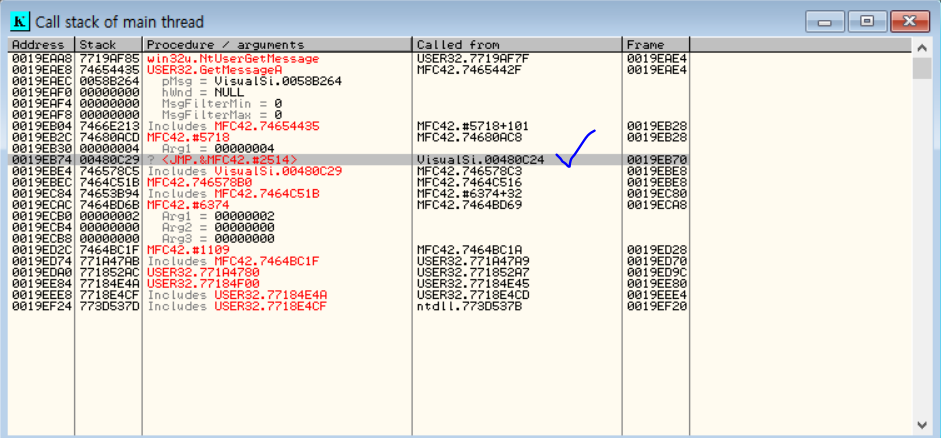
Task: Click called-from entry USER32.771A47A9
Action: tap(474, 260)
